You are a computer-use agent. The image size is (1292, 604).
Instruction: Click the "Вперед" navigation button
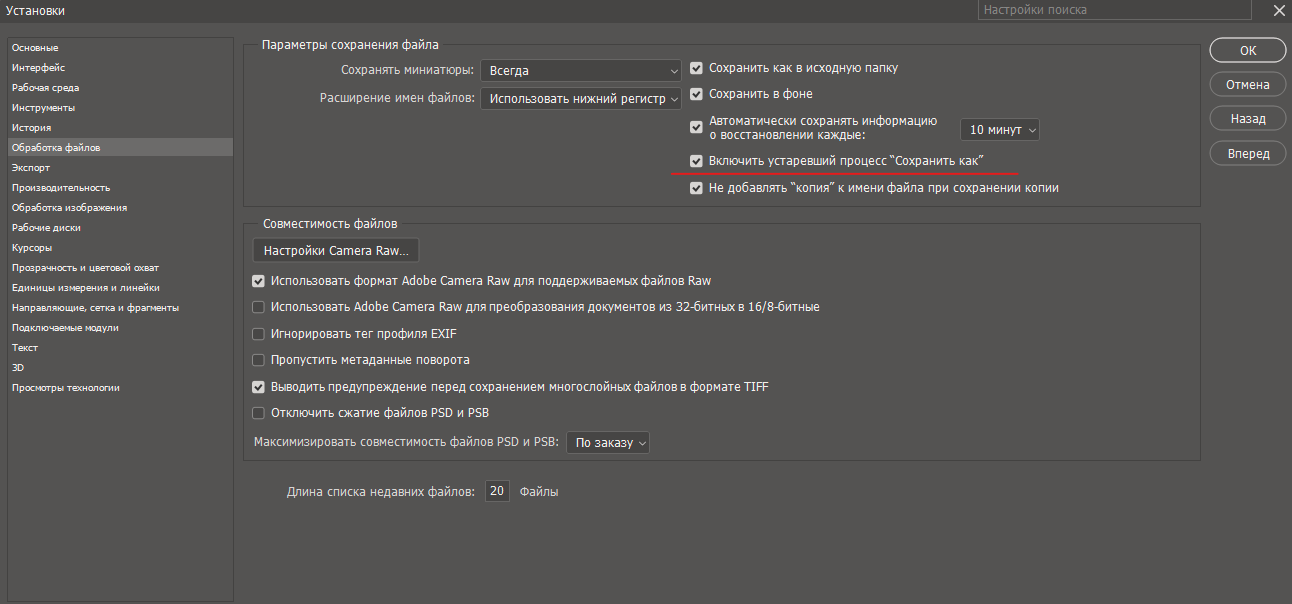tap(1247, 154)
